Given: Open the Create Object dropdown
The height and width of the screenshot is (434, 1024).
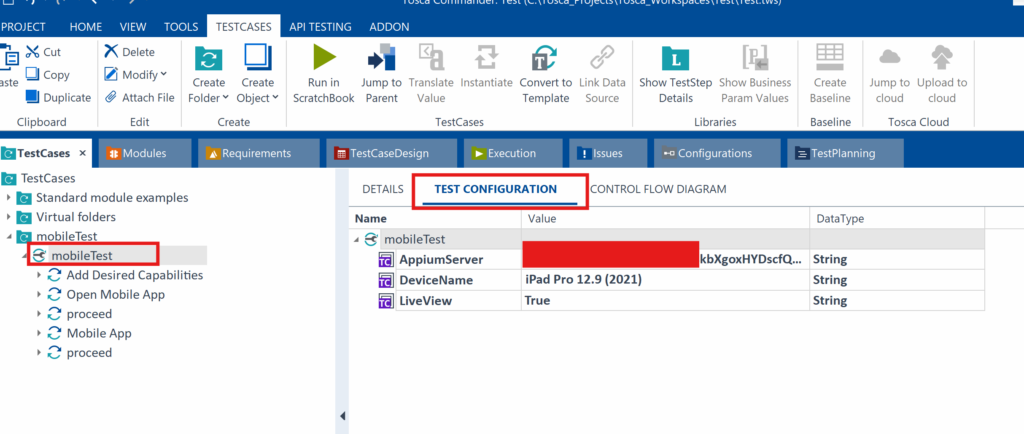Looking at the screenshot, I should [275, 98].
